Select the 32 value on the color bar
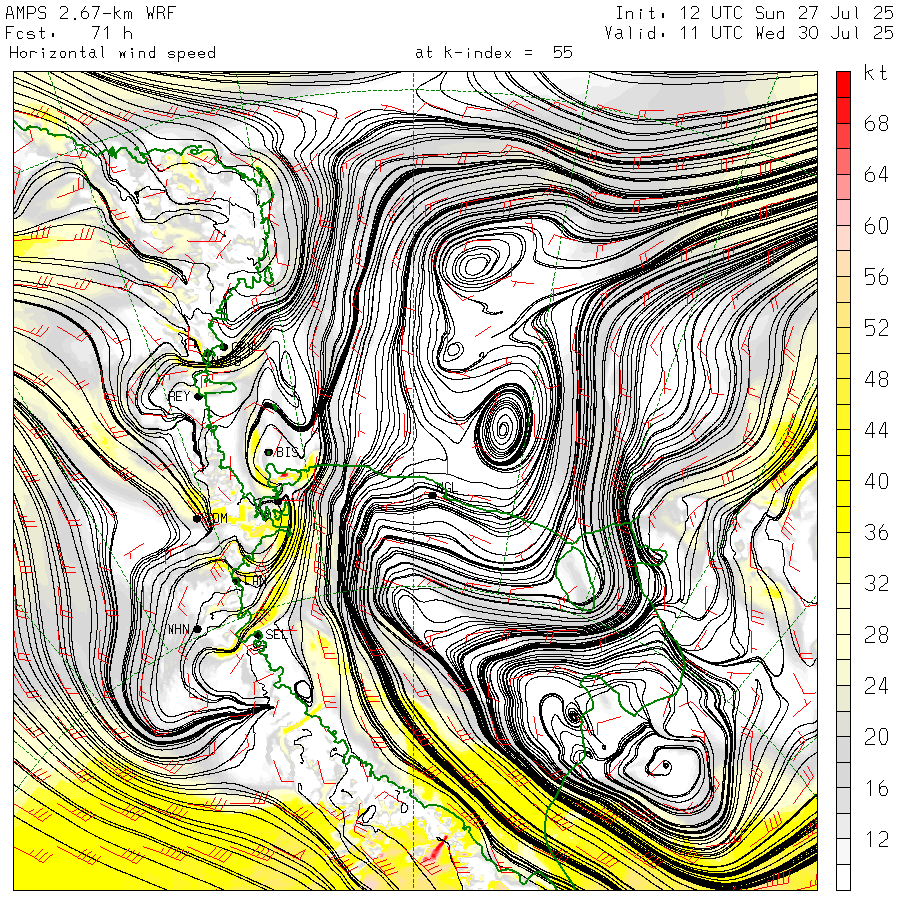 [876, 583]
